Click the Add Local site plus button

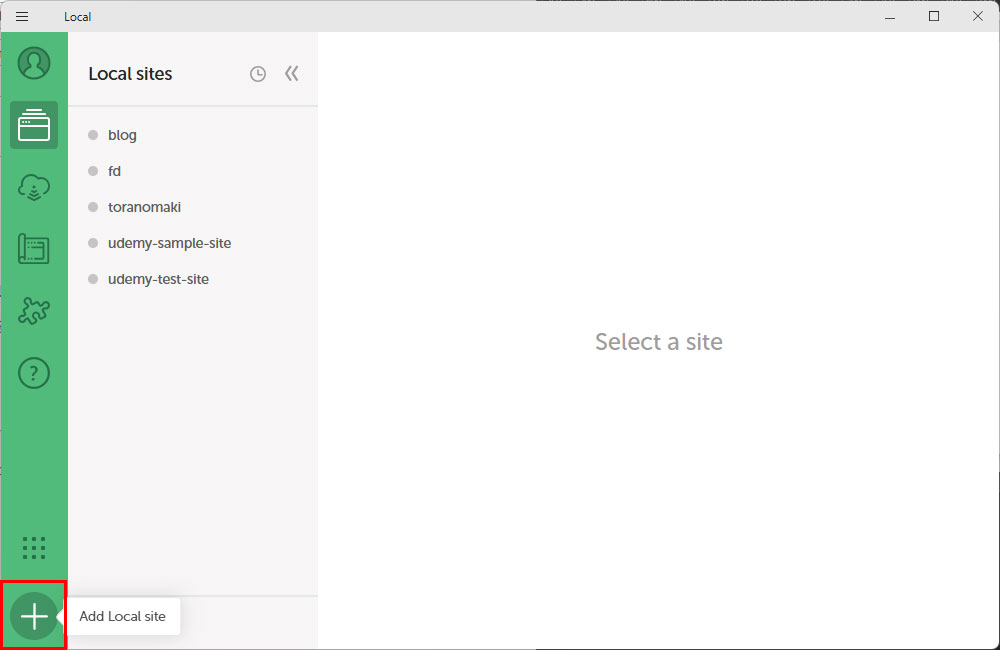pos(34,616)
